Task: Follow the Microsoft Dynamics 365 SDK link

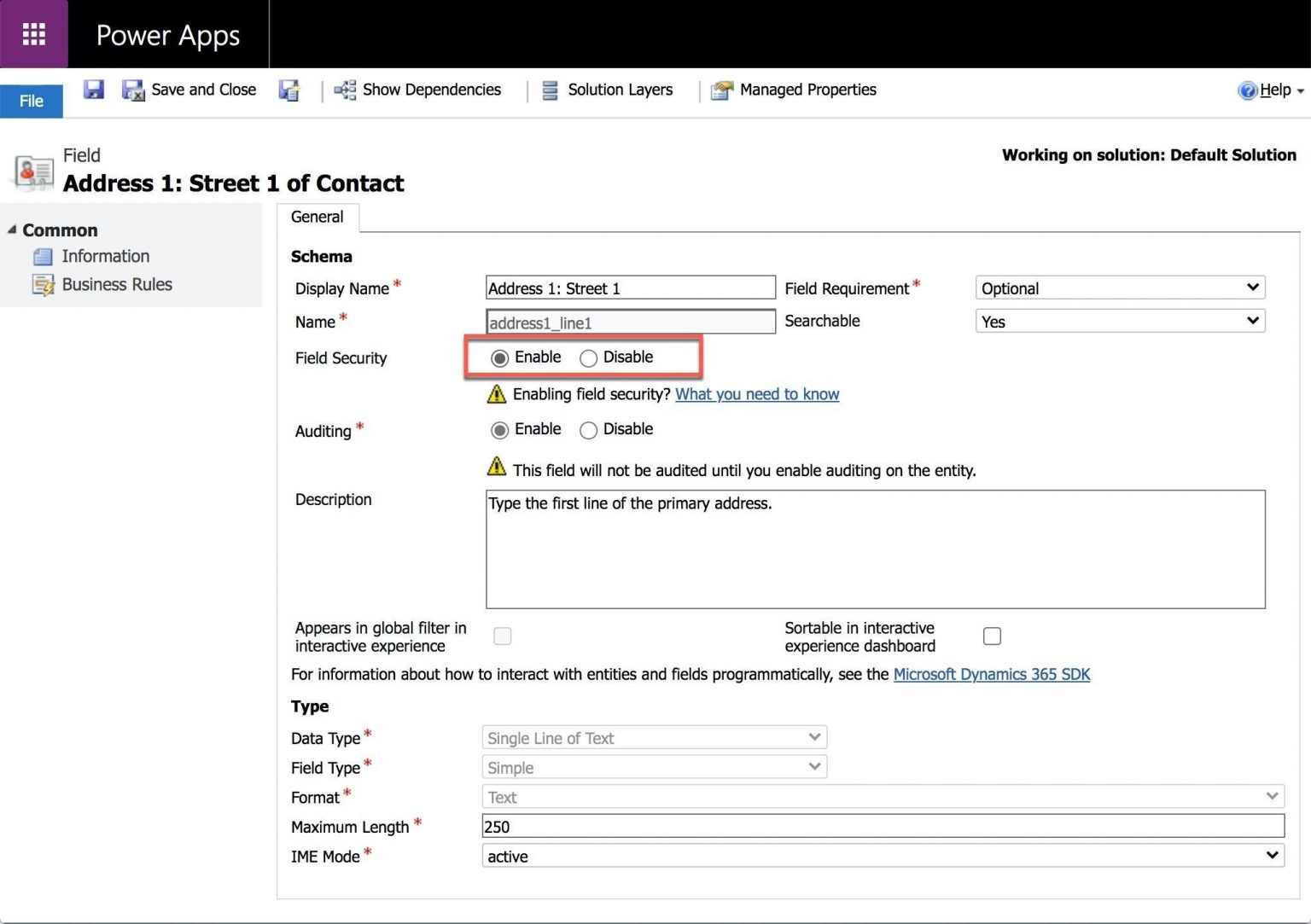Action: (991, 674)
